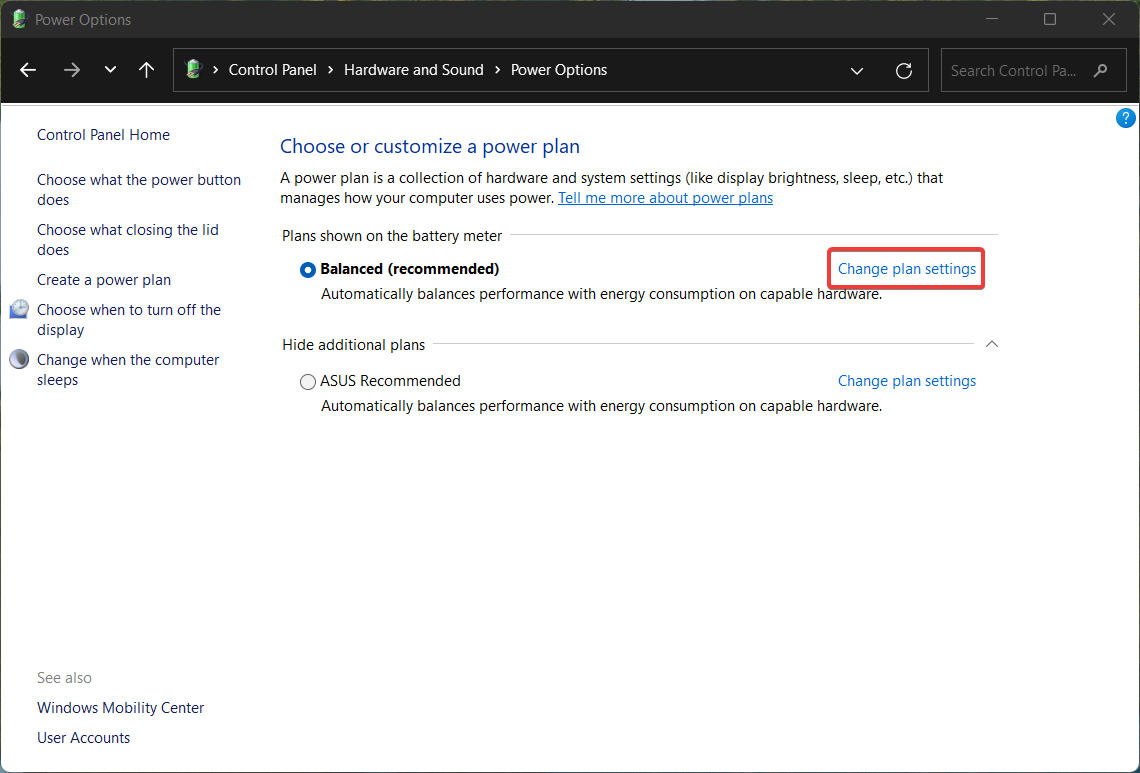
Task: Open Change plan settings for Balanced
Action: (x=906, y=269)
